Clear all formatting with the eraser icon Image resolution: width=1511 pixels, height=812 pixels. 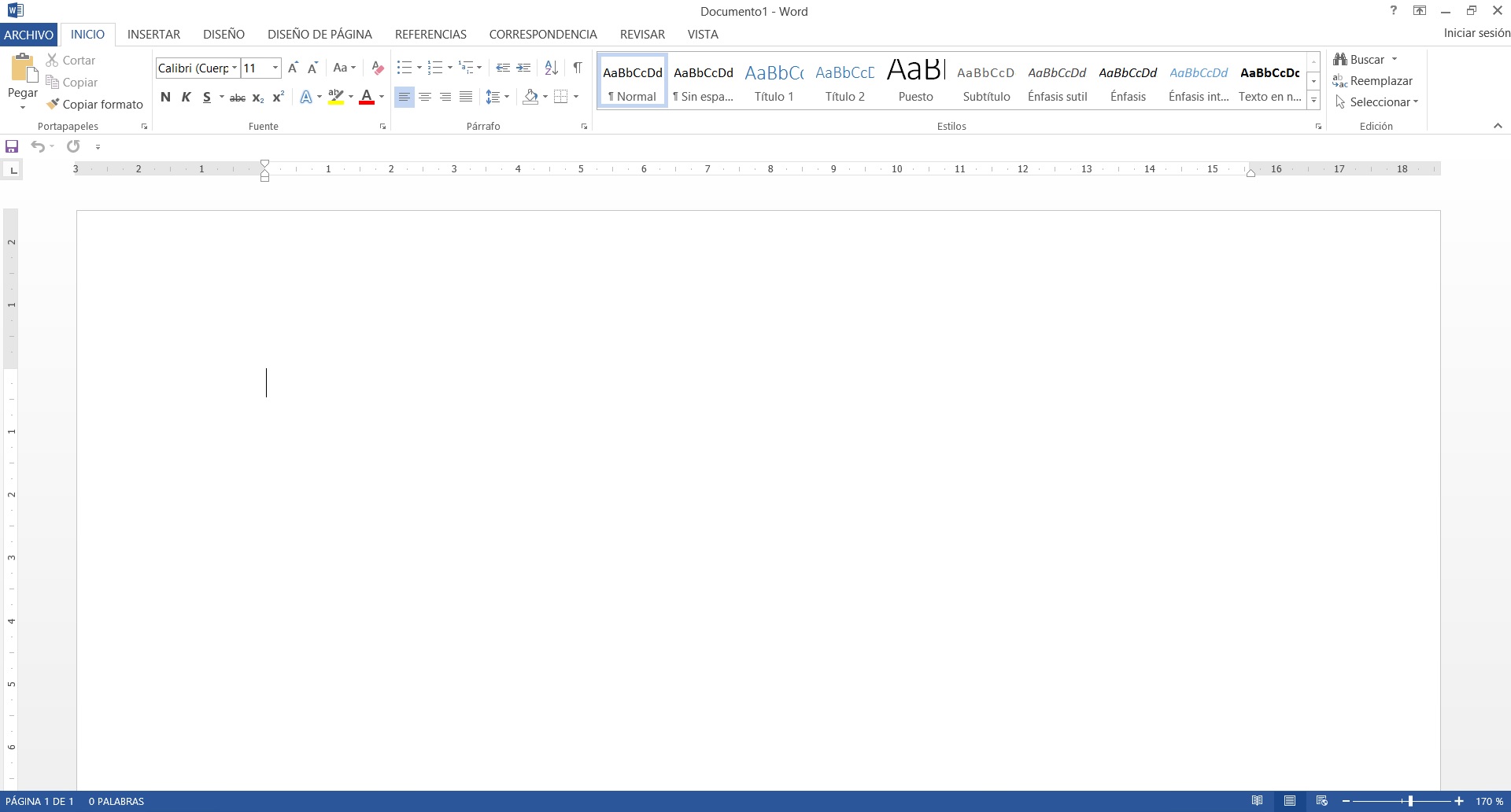pos(377,68)
